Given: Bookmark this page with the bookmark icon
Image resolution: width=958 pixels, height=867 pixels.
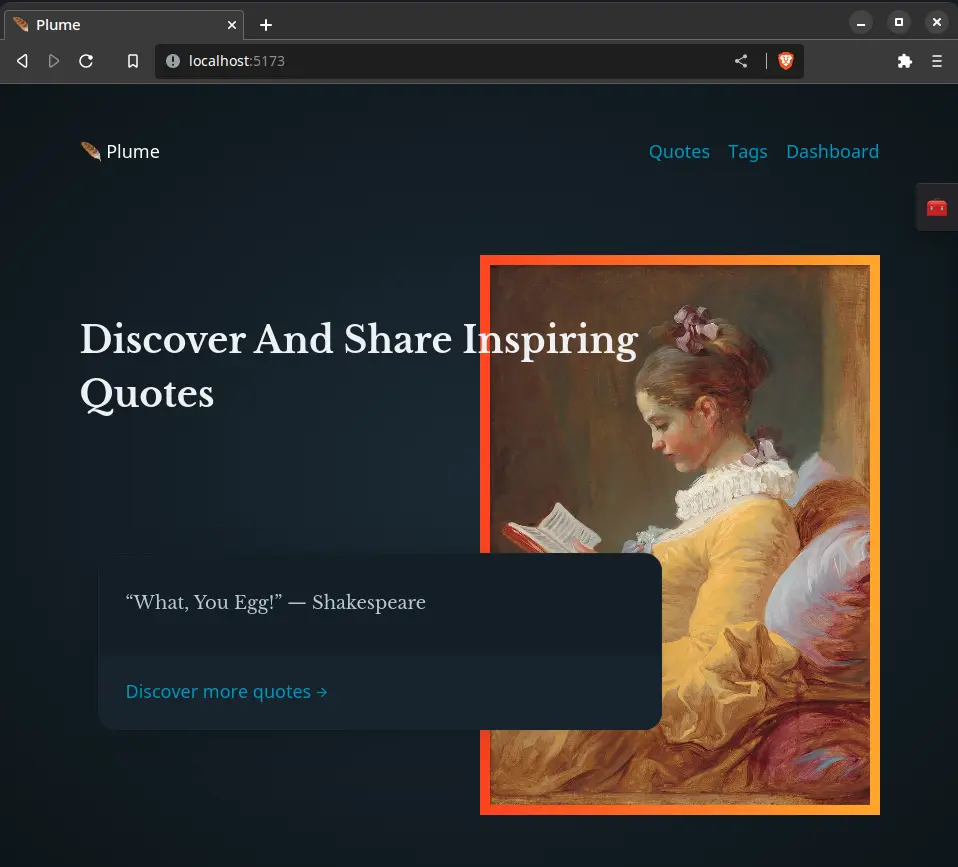Looking at the screenshot, I should coord(133,61).
